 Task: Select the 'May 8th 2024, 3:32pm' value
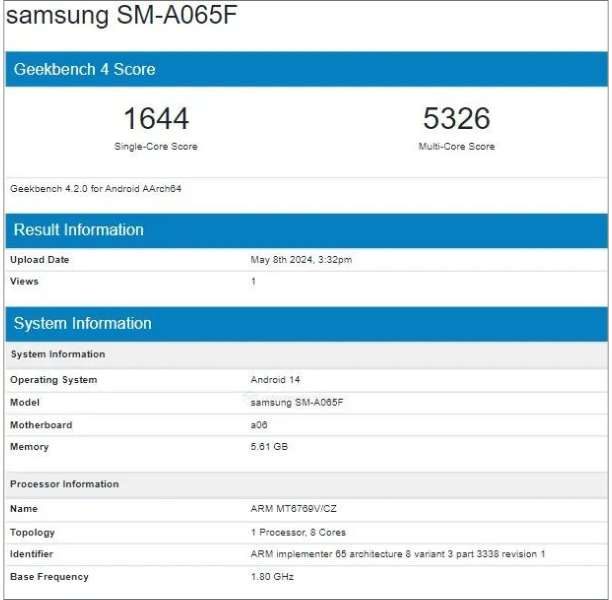(x=301, y=260)
